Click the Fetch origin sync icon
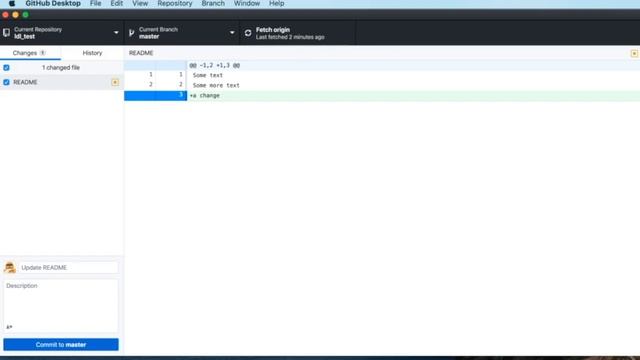Screen dimensions: 640x360 [x=248, y=33]
